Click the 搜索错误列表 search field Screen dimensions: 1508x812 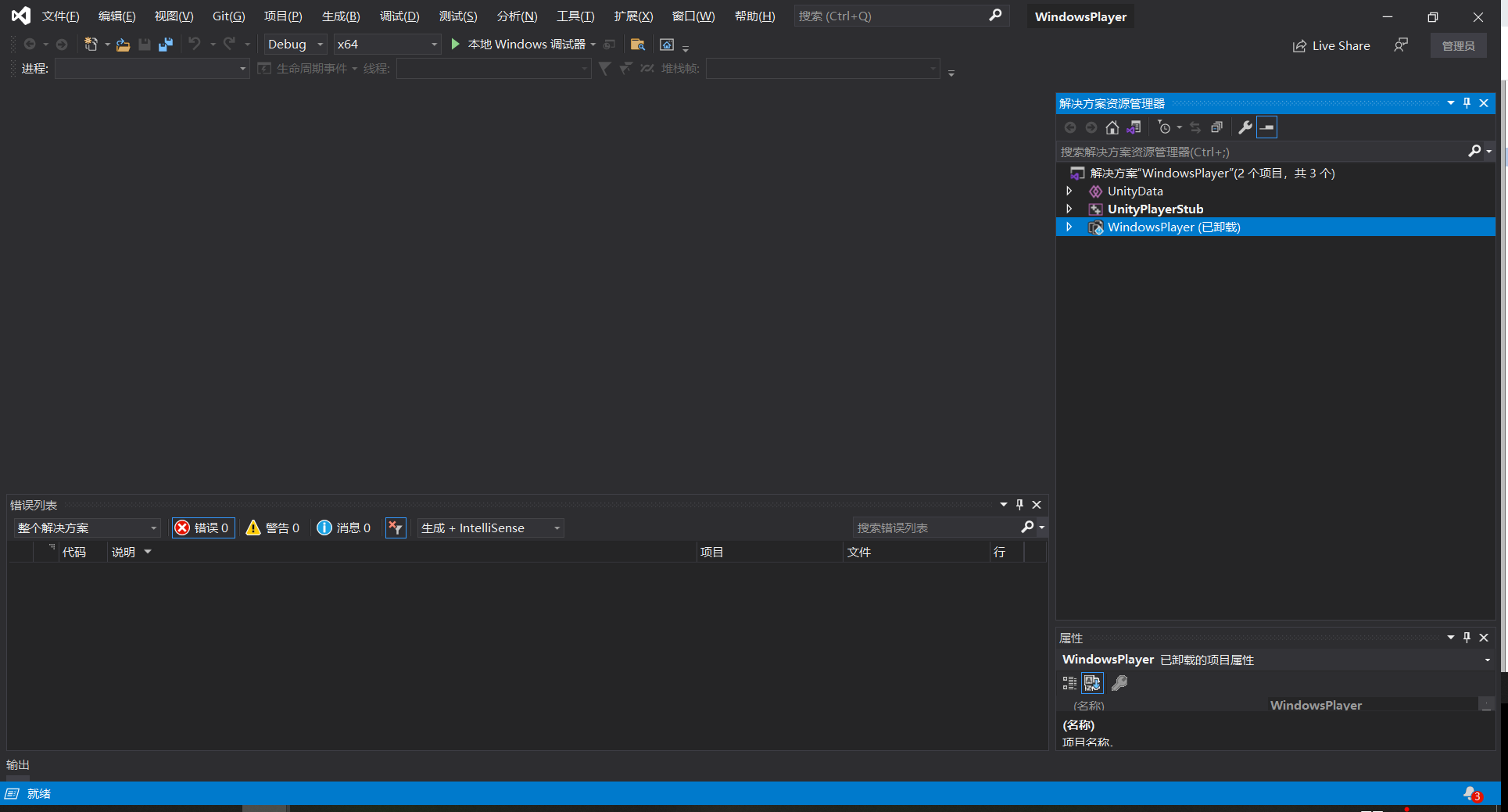pyautogui.click(x=936, y=528)
